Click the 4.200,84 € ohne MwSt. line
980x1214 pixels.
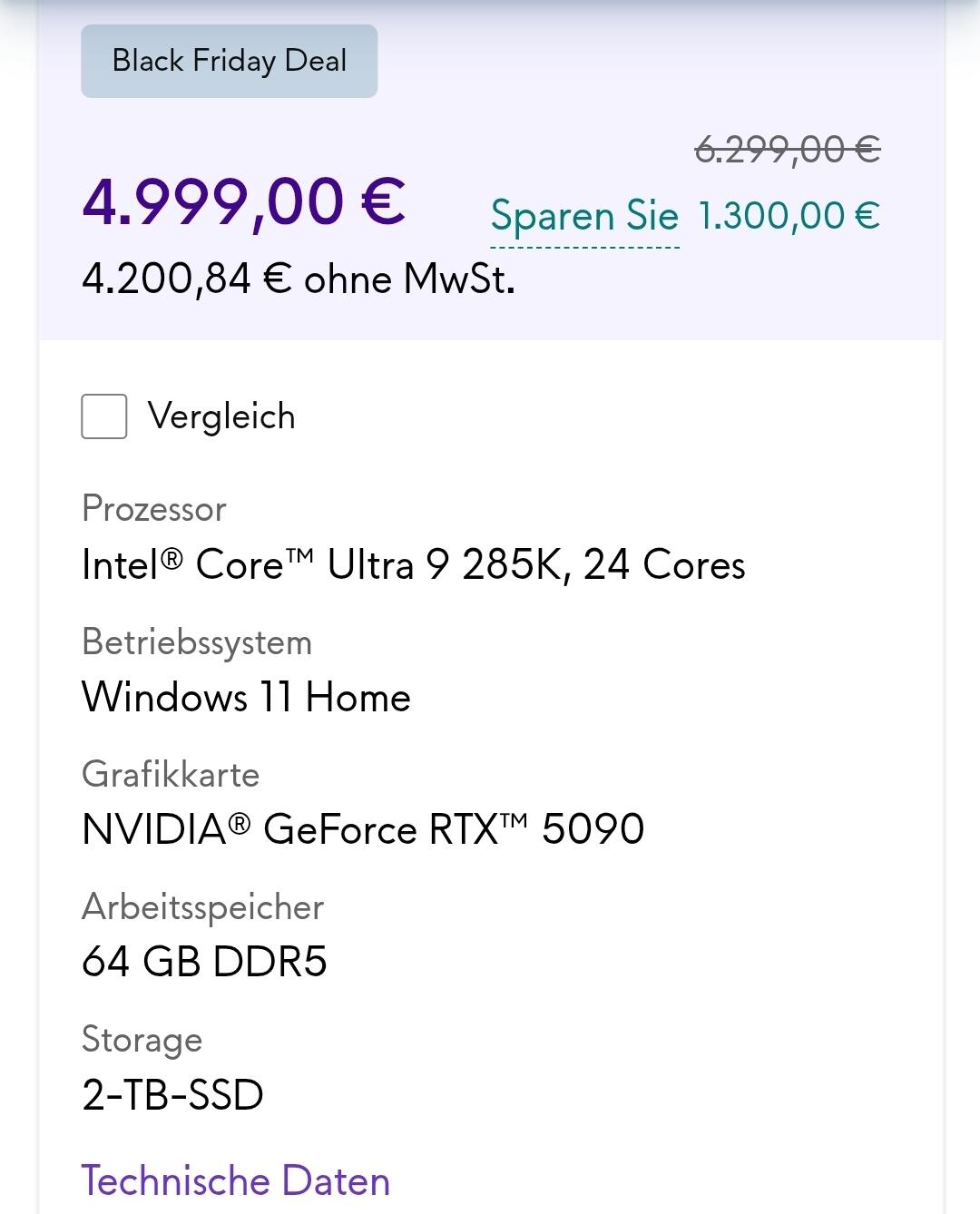point(299,279)
